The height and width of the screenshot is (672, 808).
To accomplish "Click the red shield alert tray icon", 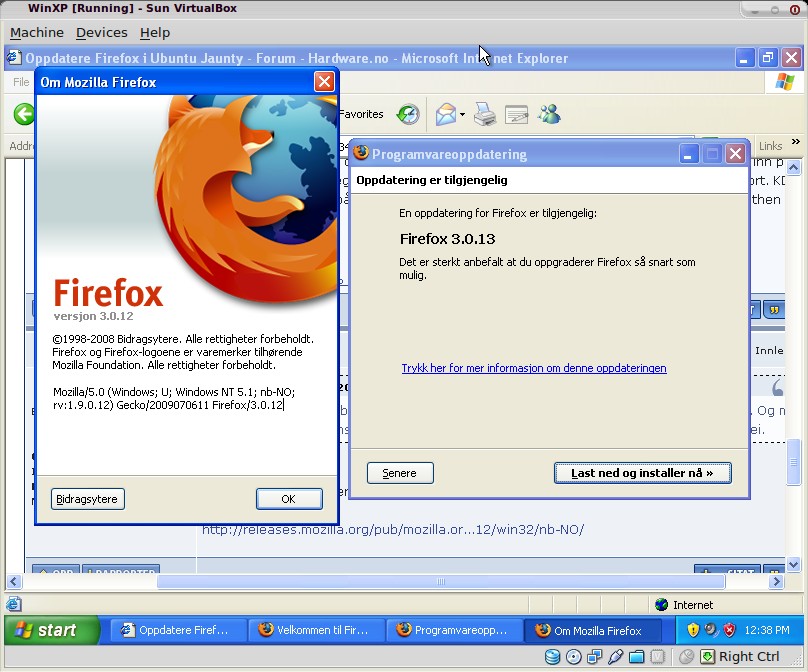I will (729, 630).
